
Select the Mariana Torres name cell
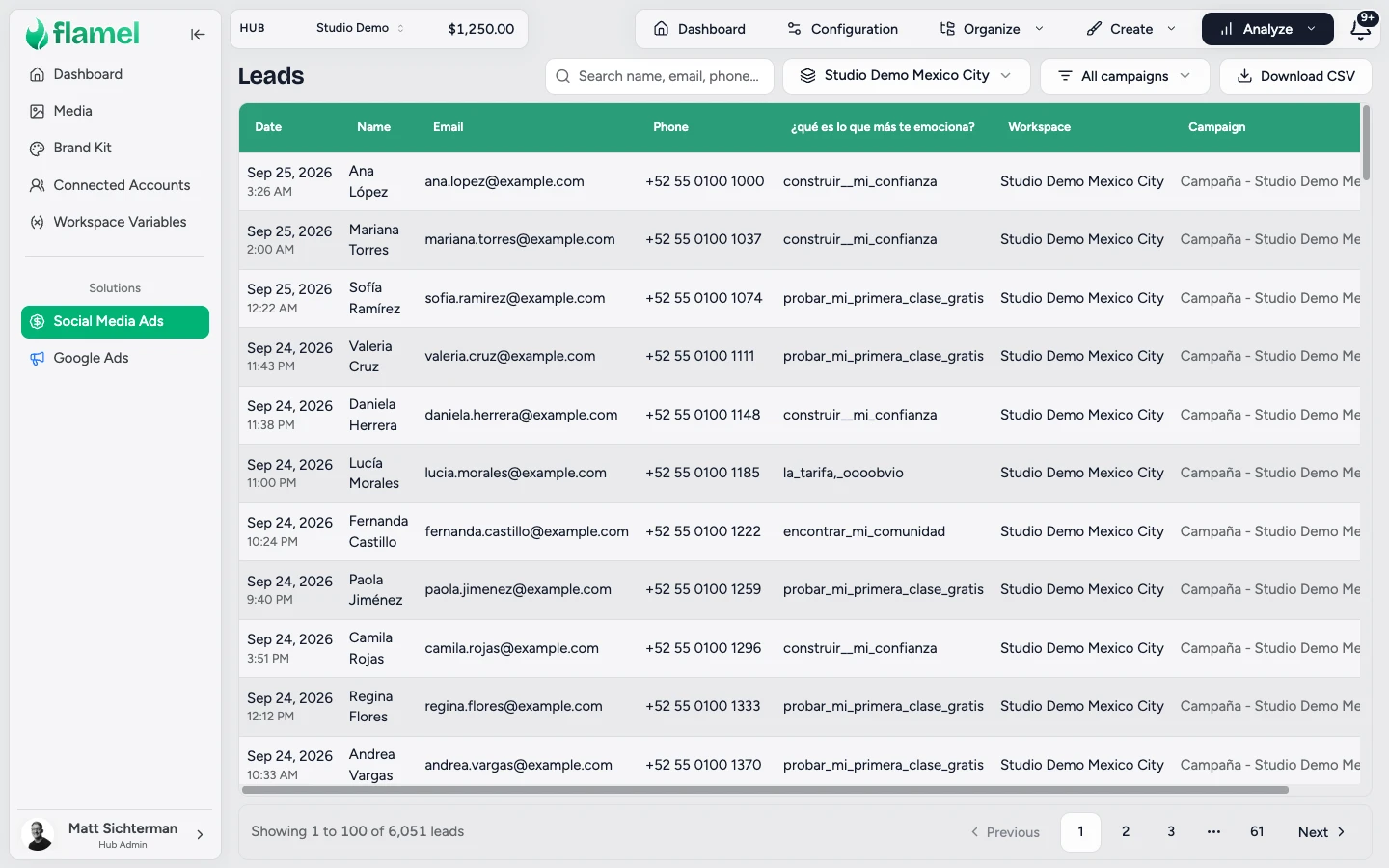[x=374, y=239]
